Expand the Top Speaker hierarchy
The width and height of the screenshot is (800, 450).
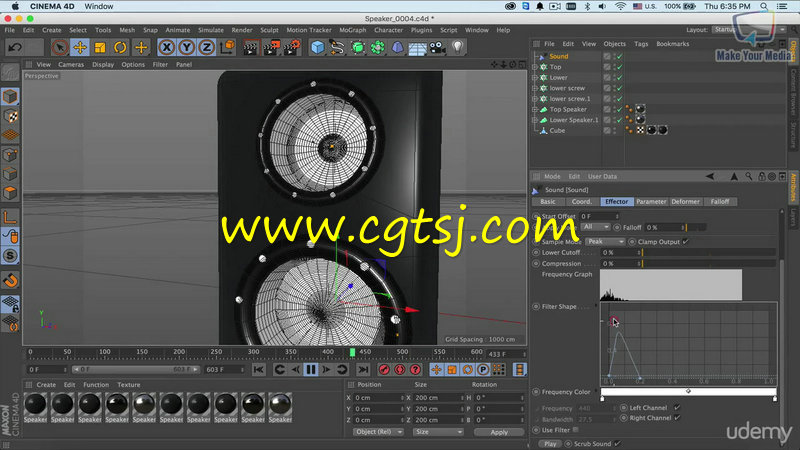point(535,109)
